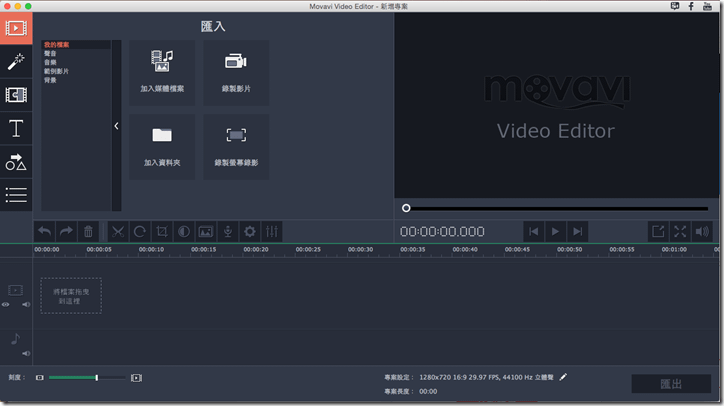Select 音樂 in the import list

[50, 62]
